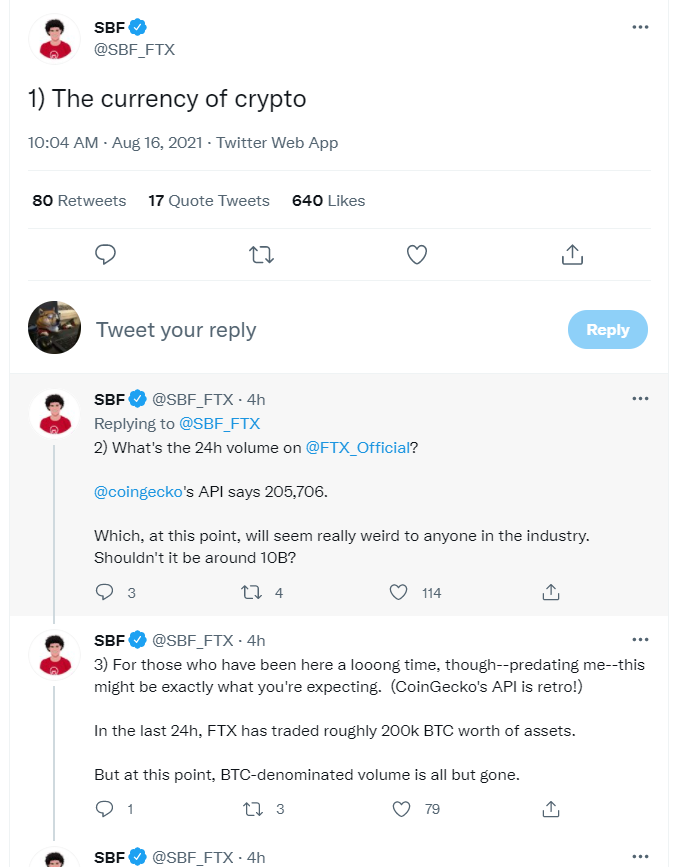Click the share icon on the main tweet
This screenshot has height=867, width=685.
(x=572, y=255)
